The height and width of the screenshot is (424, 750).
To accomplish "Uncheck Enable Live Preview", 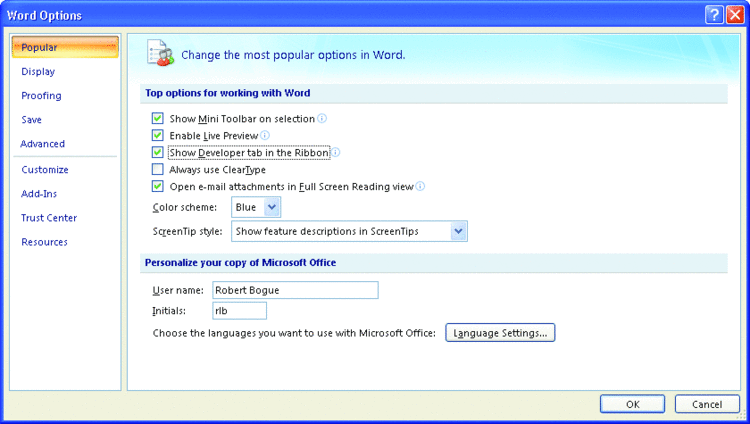I will pos(157,135).
